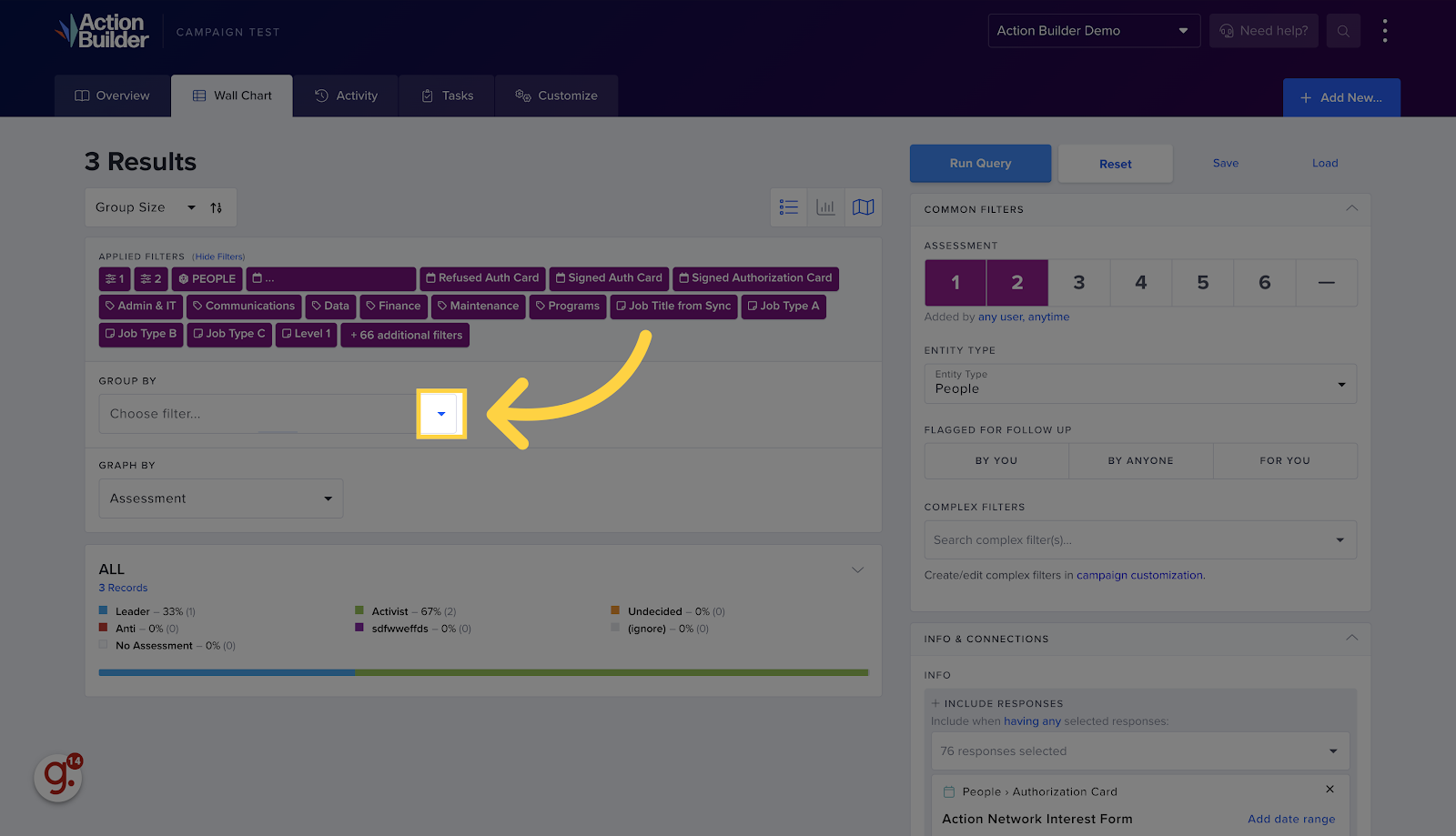Remove the Action Network Interest Form response
This screenshot has height=836, width=1456.
tap(1330, 790)
